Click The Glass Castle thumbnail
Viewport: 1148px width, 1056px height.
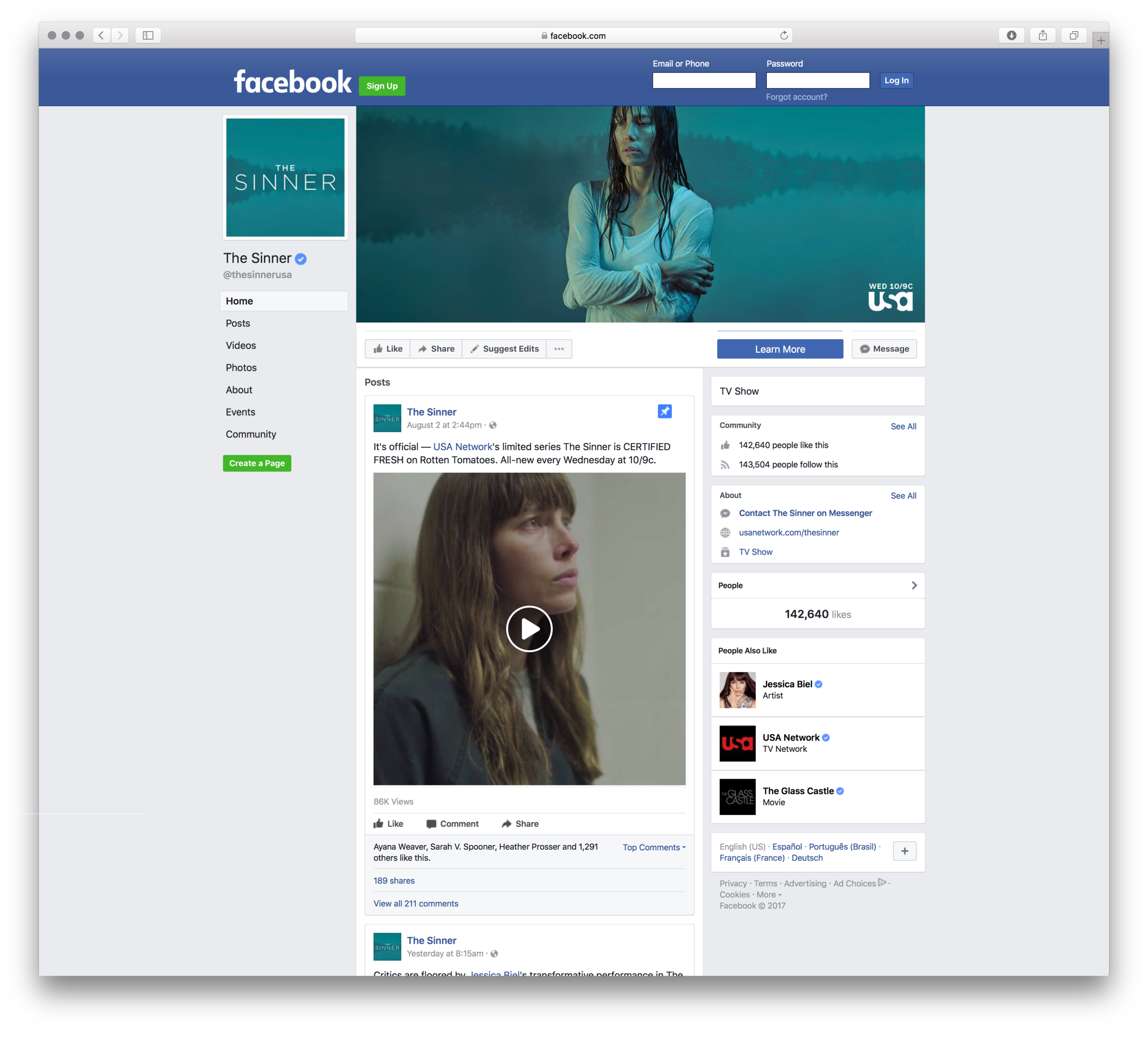[737, 797]
